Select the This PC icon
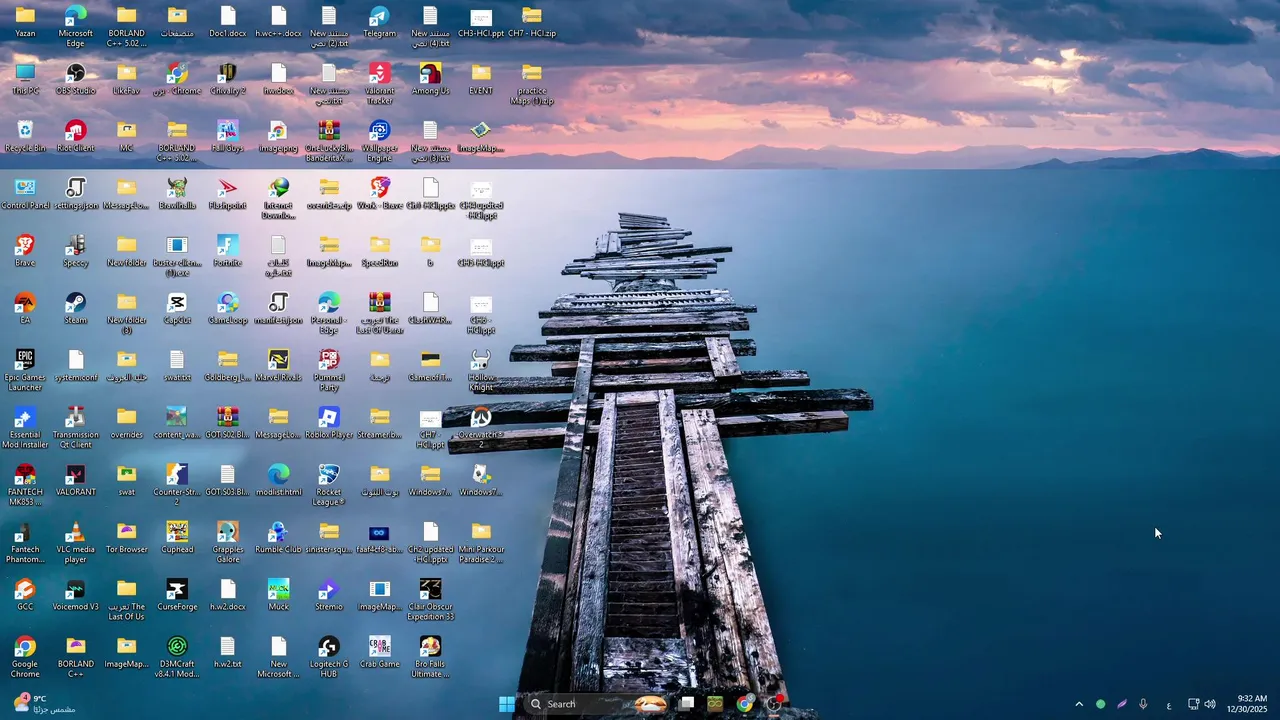The image size is (1280, 720). click(x=25, y=79)
